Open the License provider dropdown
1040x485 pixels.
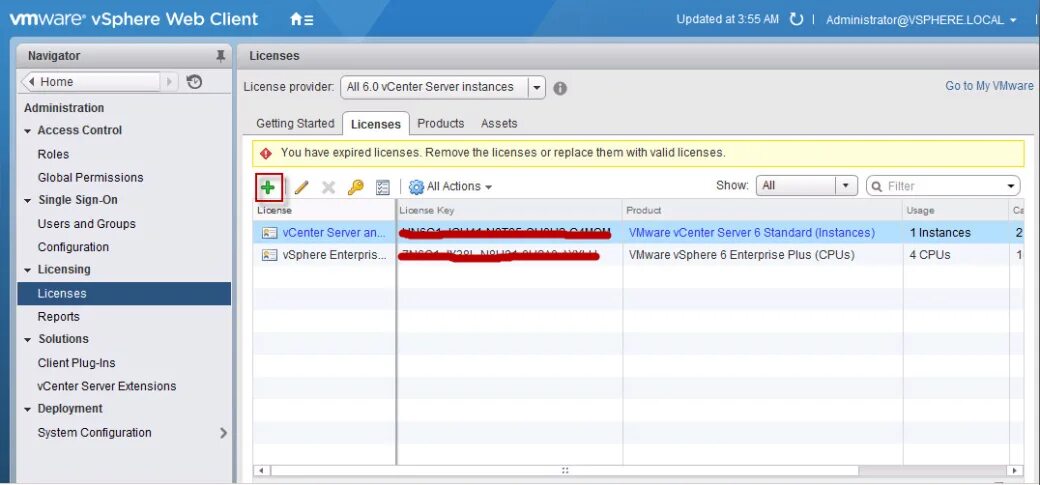click(x=537, y=88)
